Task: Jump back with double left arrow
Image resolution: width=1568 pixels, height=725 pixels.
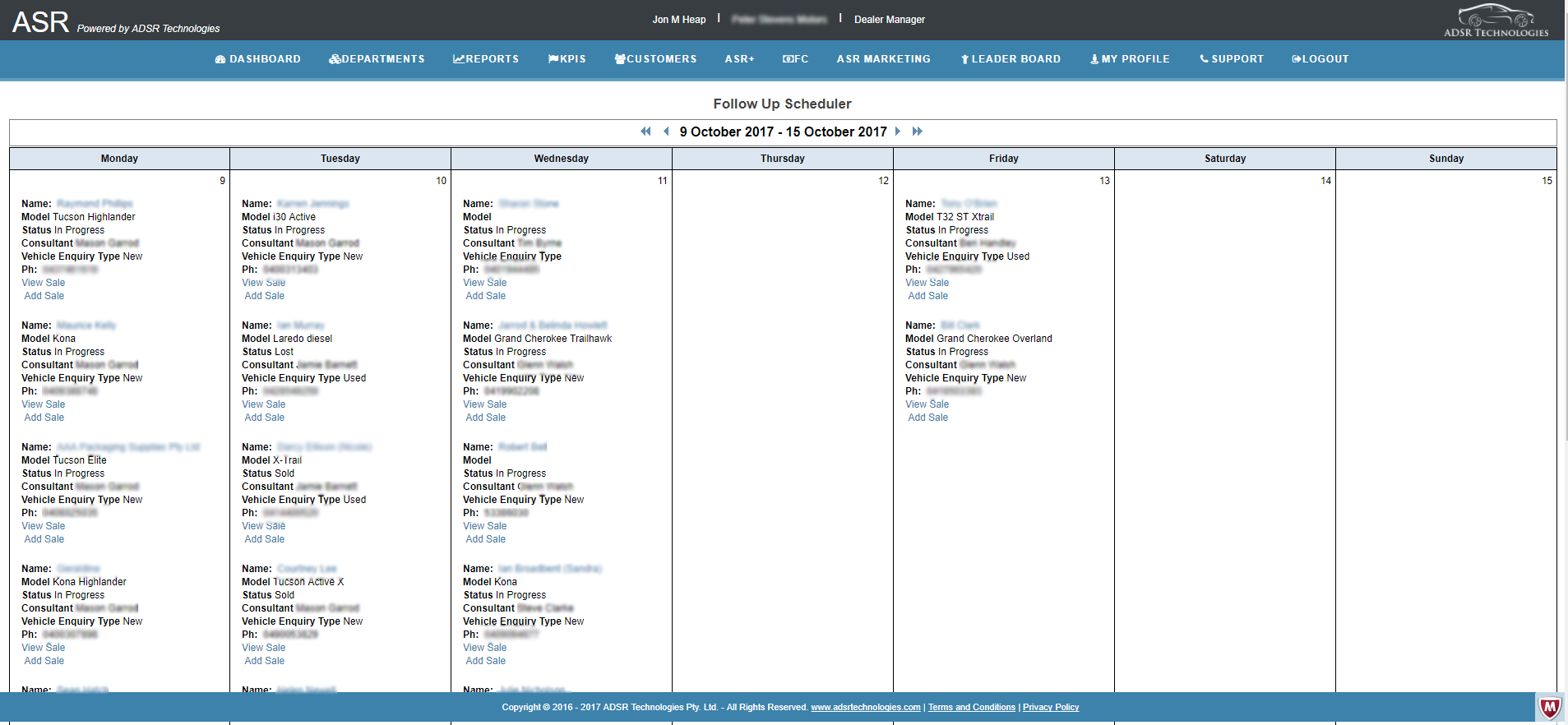Action: pyautogui.click(x=645, y=132)
